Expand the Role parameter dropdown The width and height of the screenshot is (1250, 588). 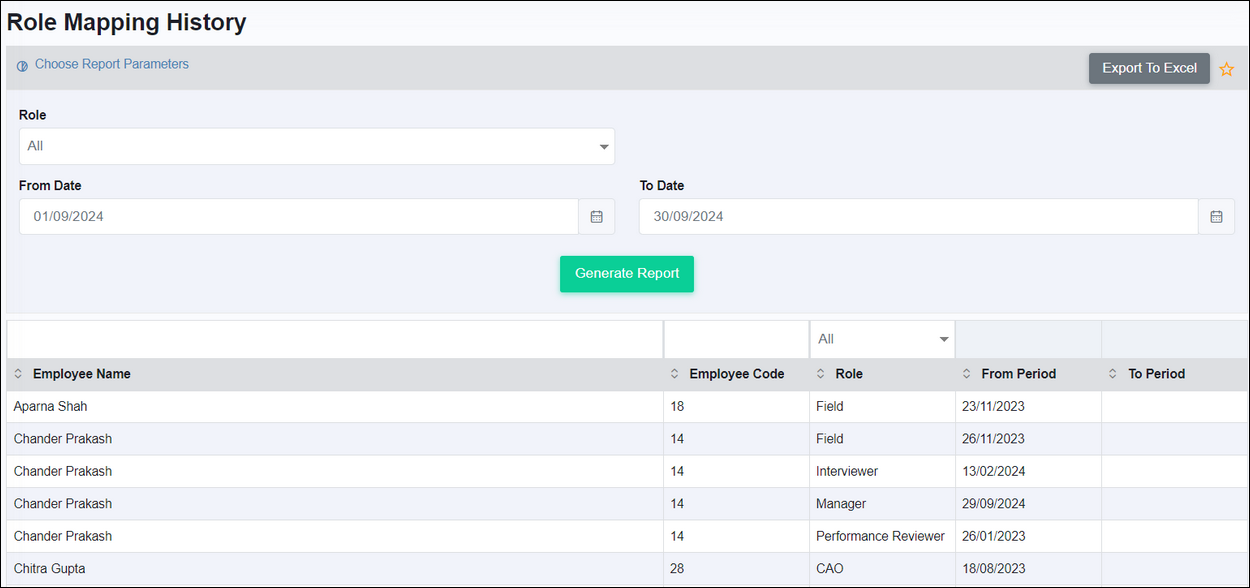(x=317, y=146)
